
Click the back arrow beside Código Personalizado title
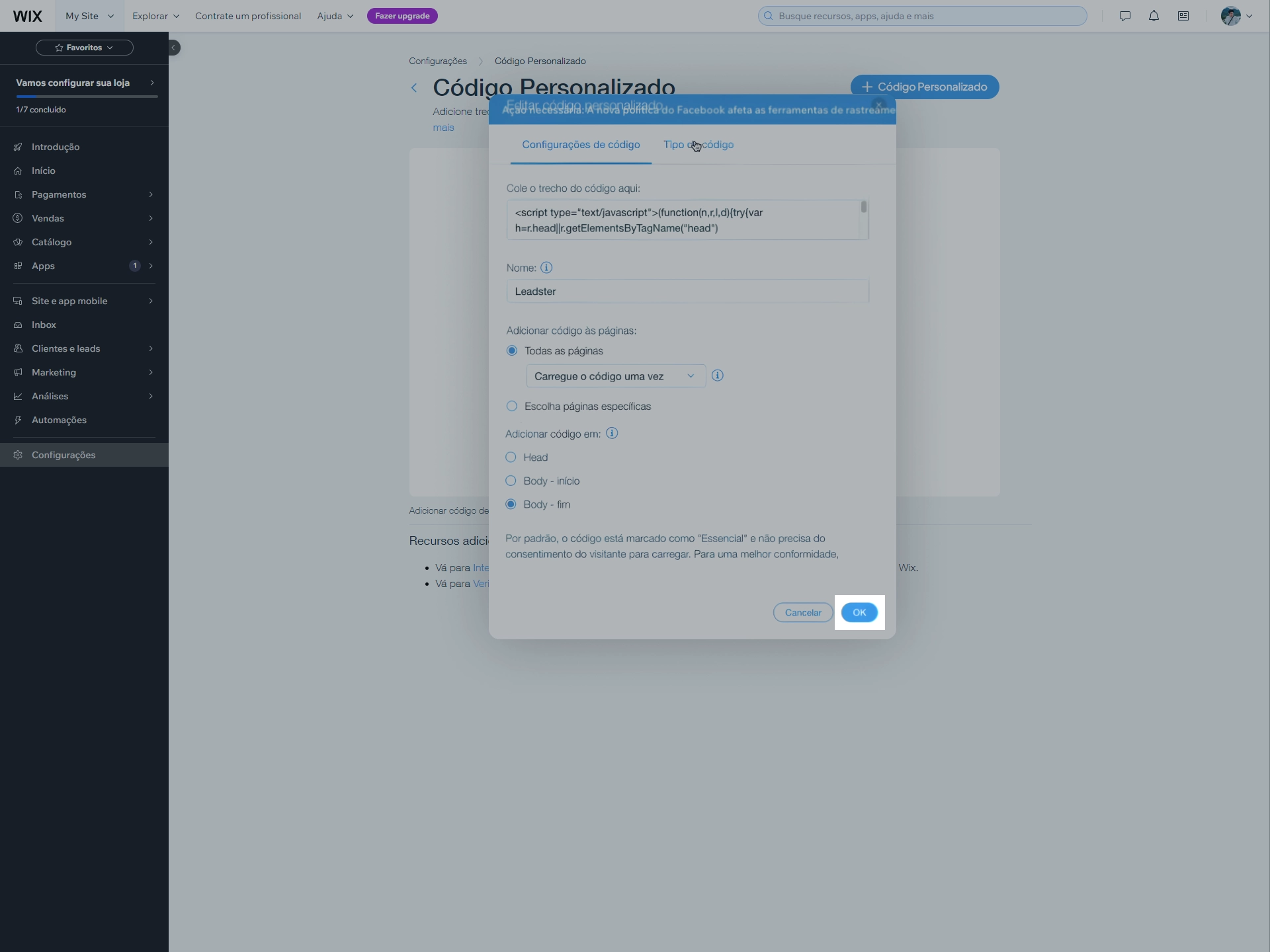click(x=415, y=88)
